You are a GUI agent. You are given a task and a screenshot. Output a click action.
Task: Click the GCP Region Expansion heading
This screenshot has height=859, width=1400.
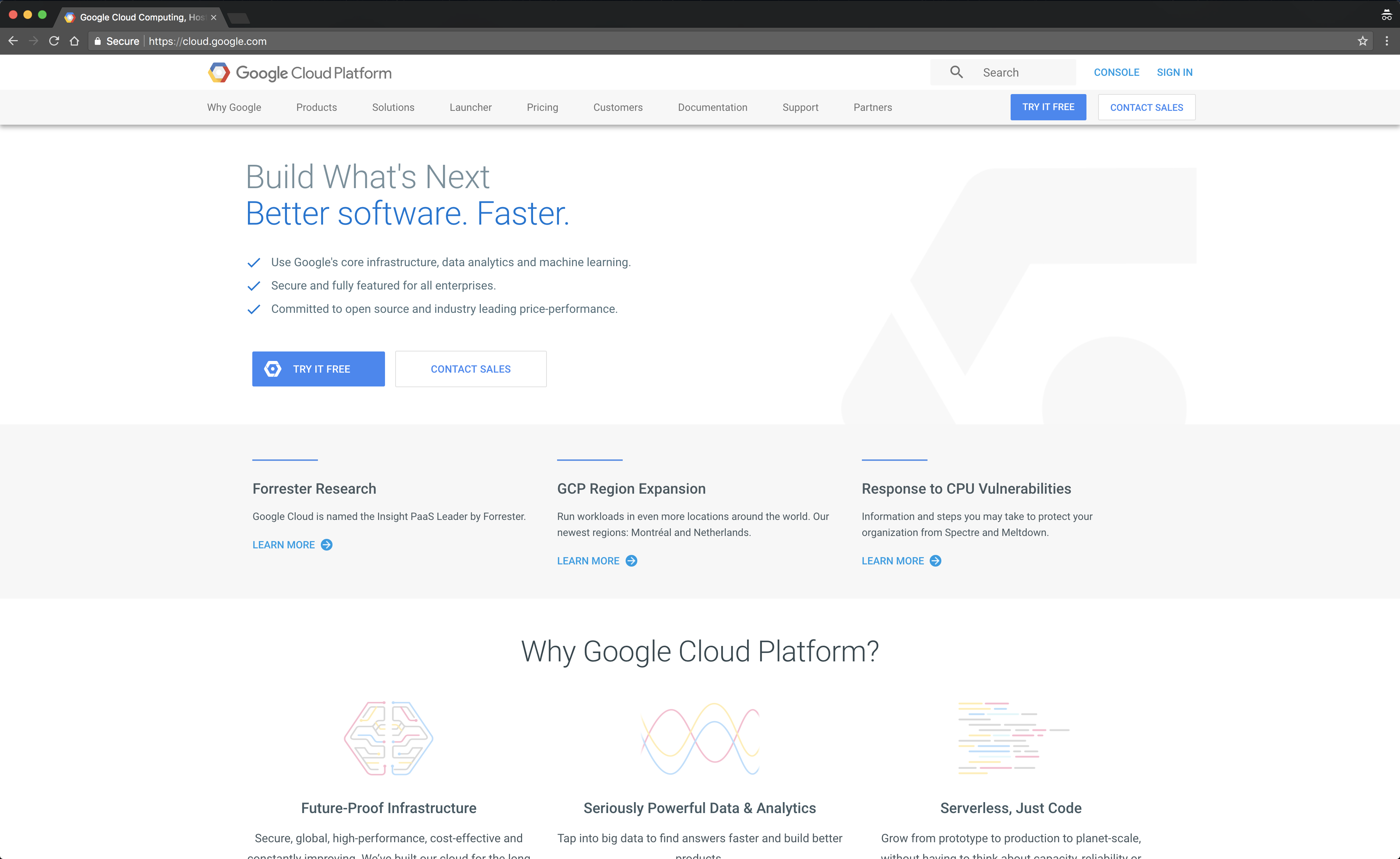pyautogui.click(x=631, y=489)
